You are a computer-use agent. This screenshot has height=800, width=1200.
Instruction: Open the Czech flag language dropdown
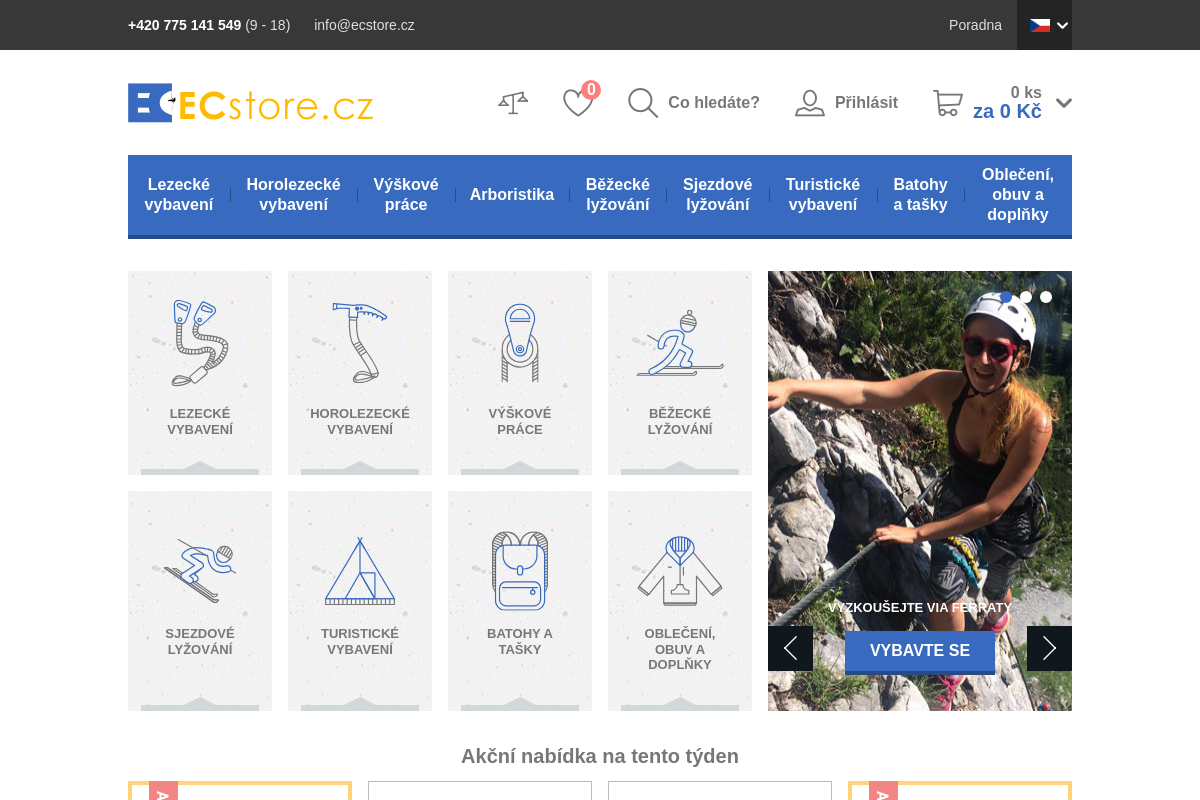pyautogui.click(x=1044, y=25)
